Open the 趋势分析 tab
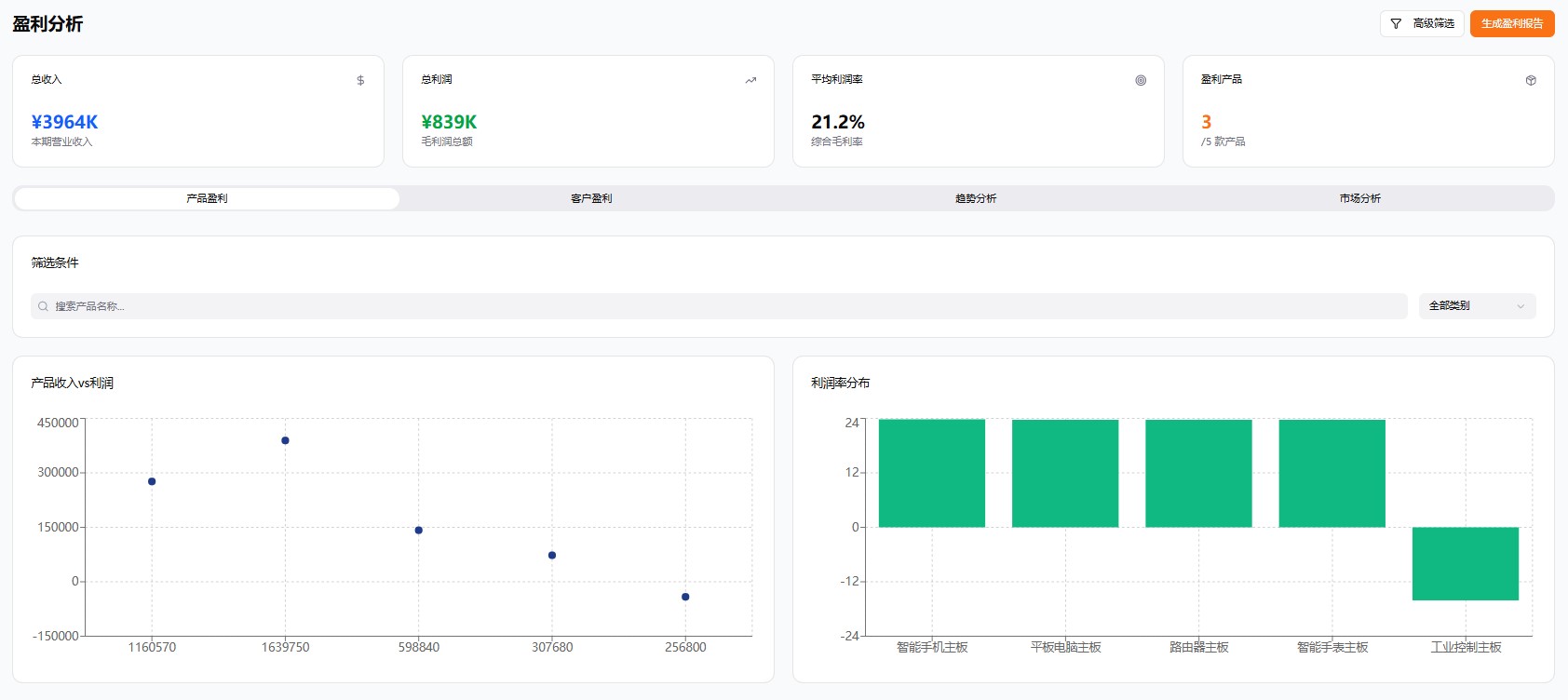 point(975,198)
